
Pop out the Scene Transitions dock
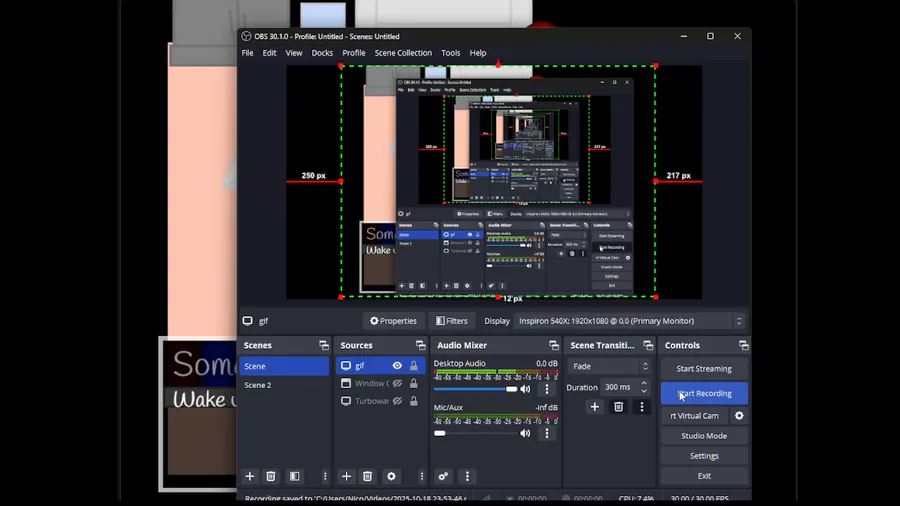pos(648,345)
